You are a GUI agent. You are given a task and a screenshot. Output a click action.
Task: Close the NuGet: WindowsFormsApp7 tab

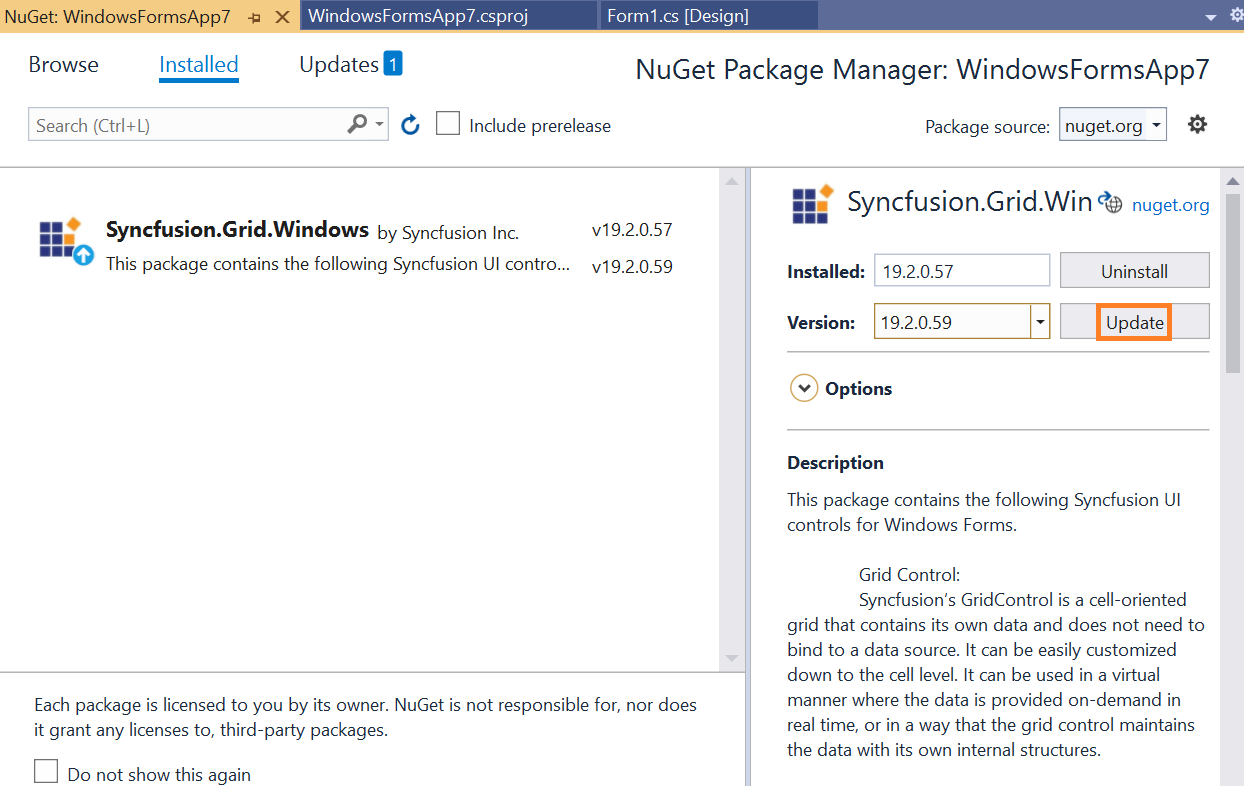[283, 17]
